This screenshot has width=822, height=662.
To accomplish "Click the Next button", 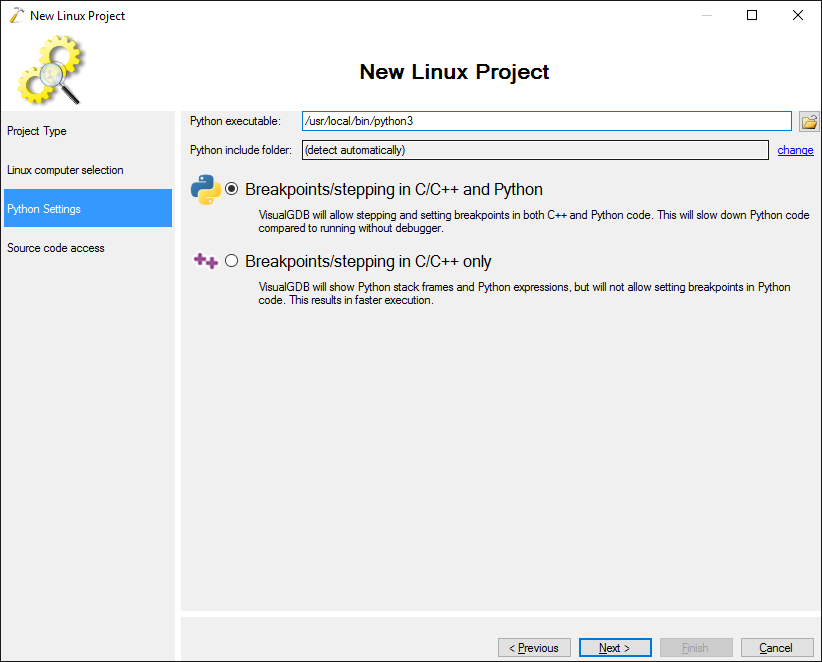I will 615,648.
